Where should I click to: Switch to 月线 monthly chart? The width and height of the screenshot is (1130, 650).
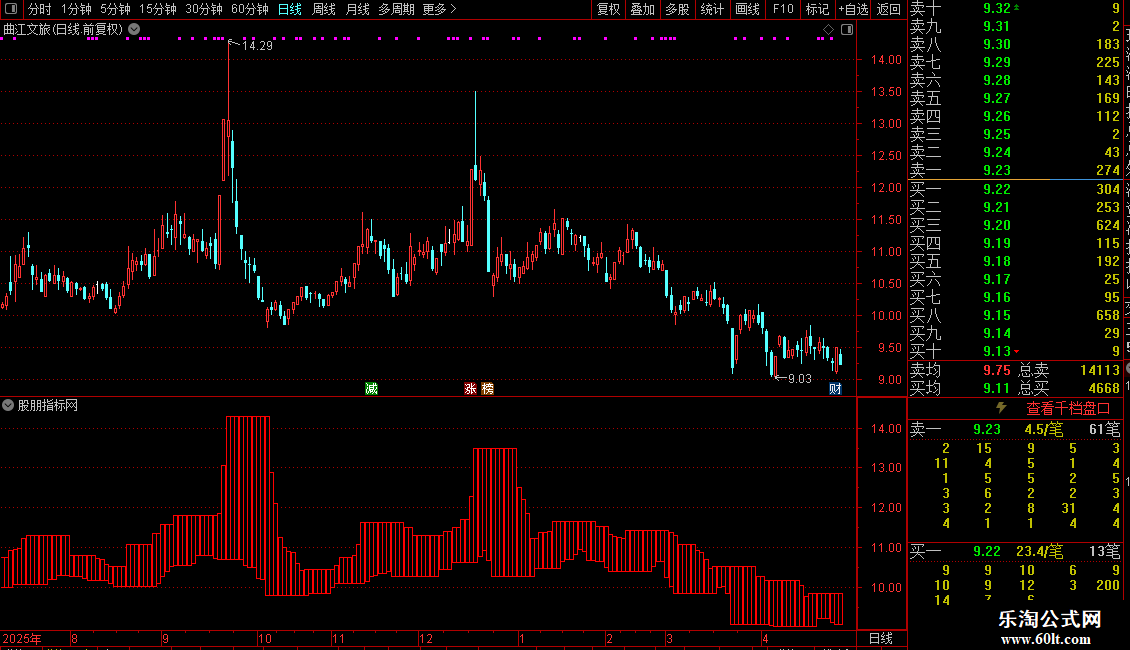pos(357,9)
